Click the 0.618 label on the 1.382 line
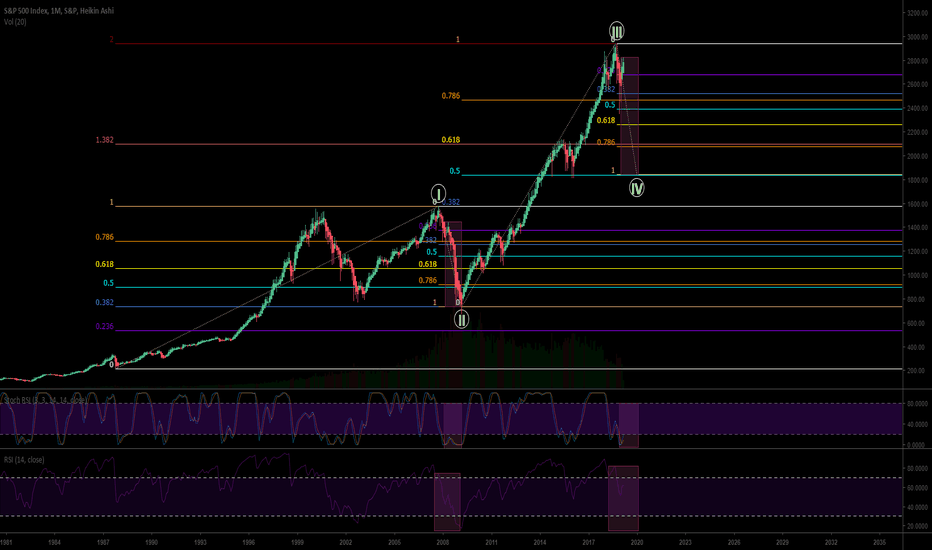Image resolution: width=932 pixels, height=550 pixels. pyautogui.click(x=451, y=140)
